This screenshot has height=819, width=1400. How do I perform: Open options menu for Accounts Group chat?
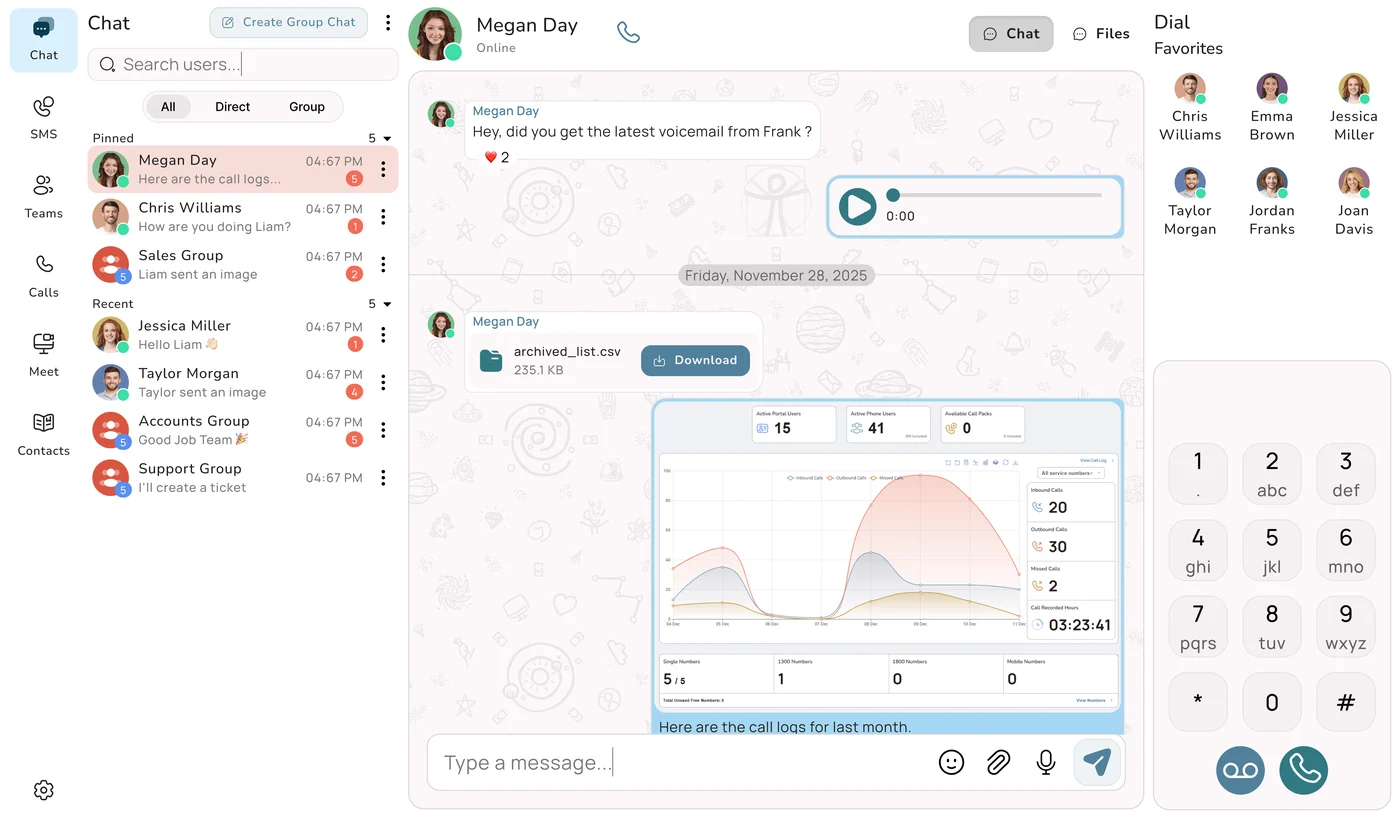[x=383, y=430]
